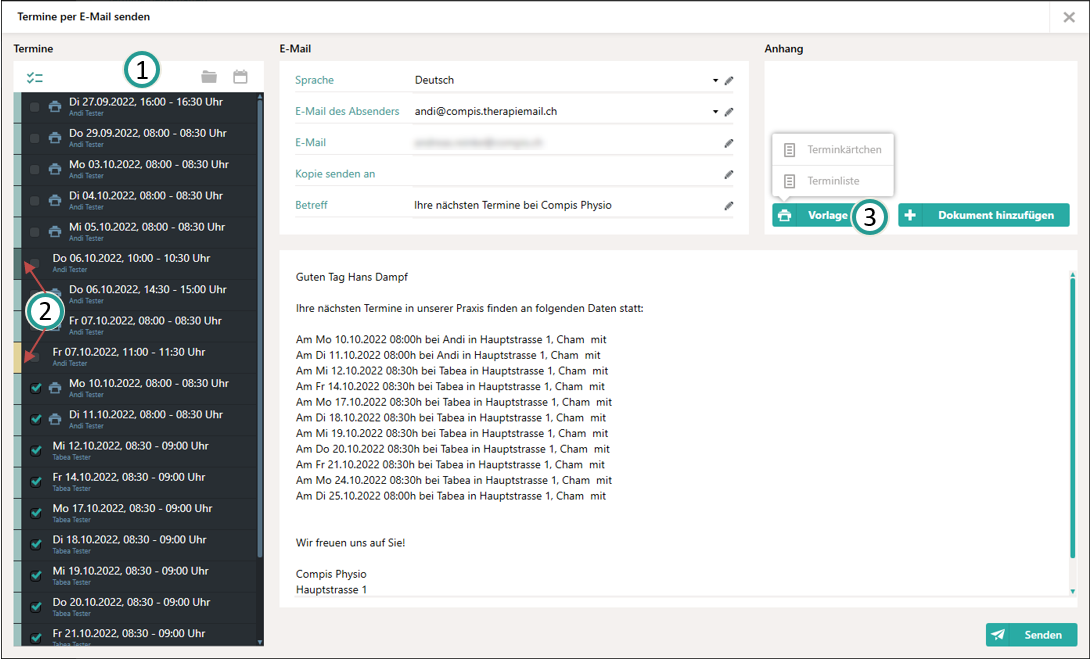Click the Dokument hinzufügen button

pos(984,216)
